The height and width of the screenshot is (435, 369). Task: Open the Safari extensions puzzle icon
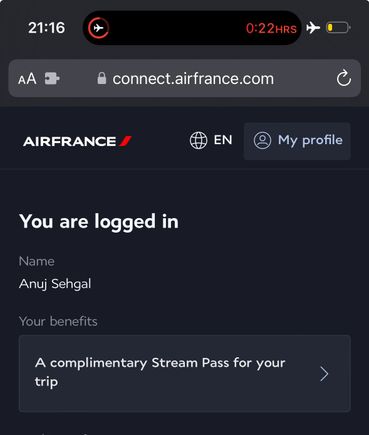(52, 79)
